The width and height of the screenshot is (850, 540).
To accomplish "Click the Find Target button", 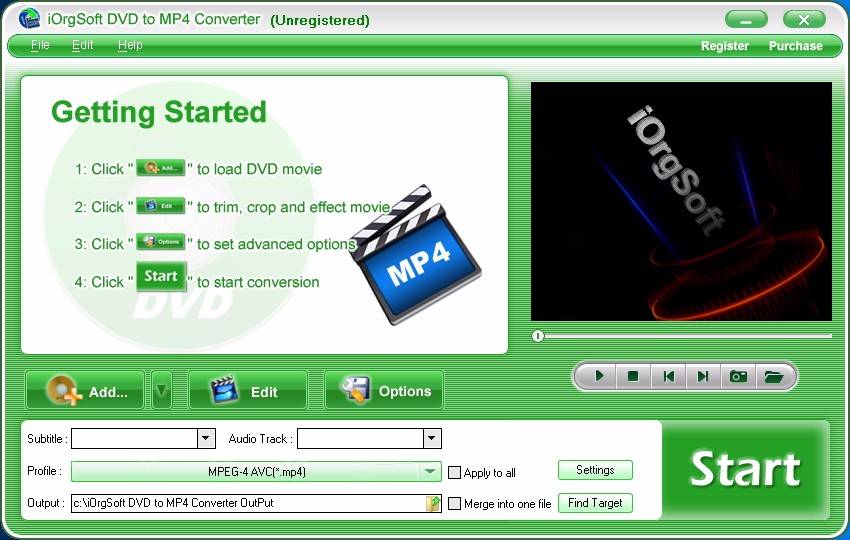I will pos(595,503).
